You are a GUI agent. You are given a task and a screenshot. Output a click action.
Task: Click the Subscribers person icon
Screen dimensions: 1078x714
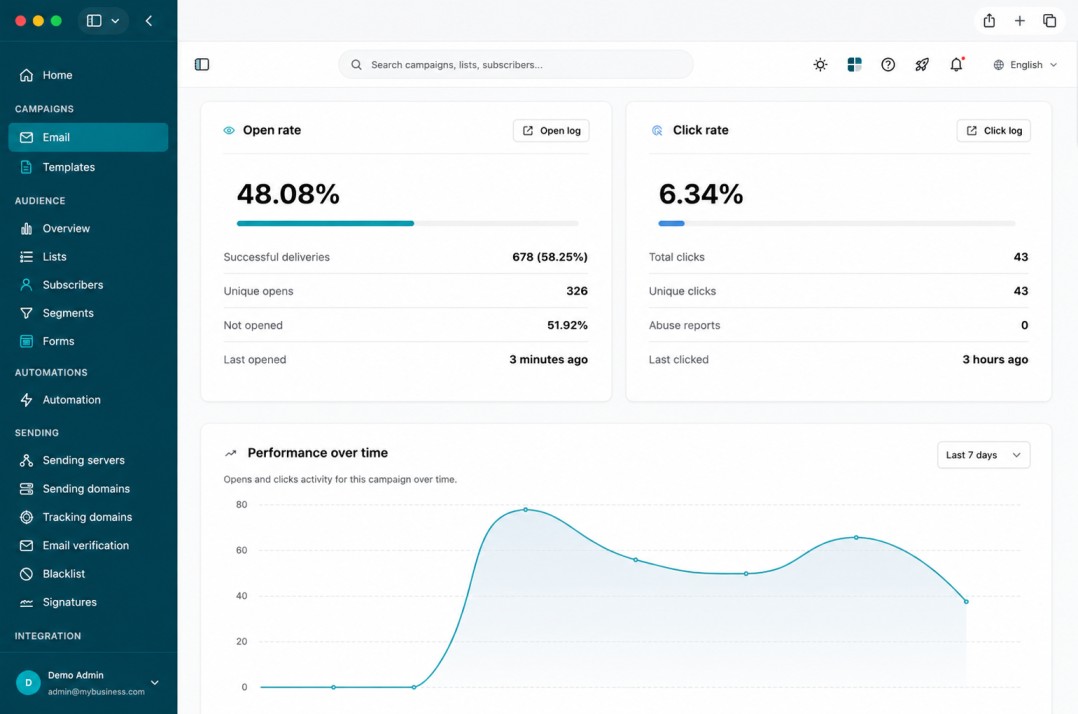(x=26, y=285)
